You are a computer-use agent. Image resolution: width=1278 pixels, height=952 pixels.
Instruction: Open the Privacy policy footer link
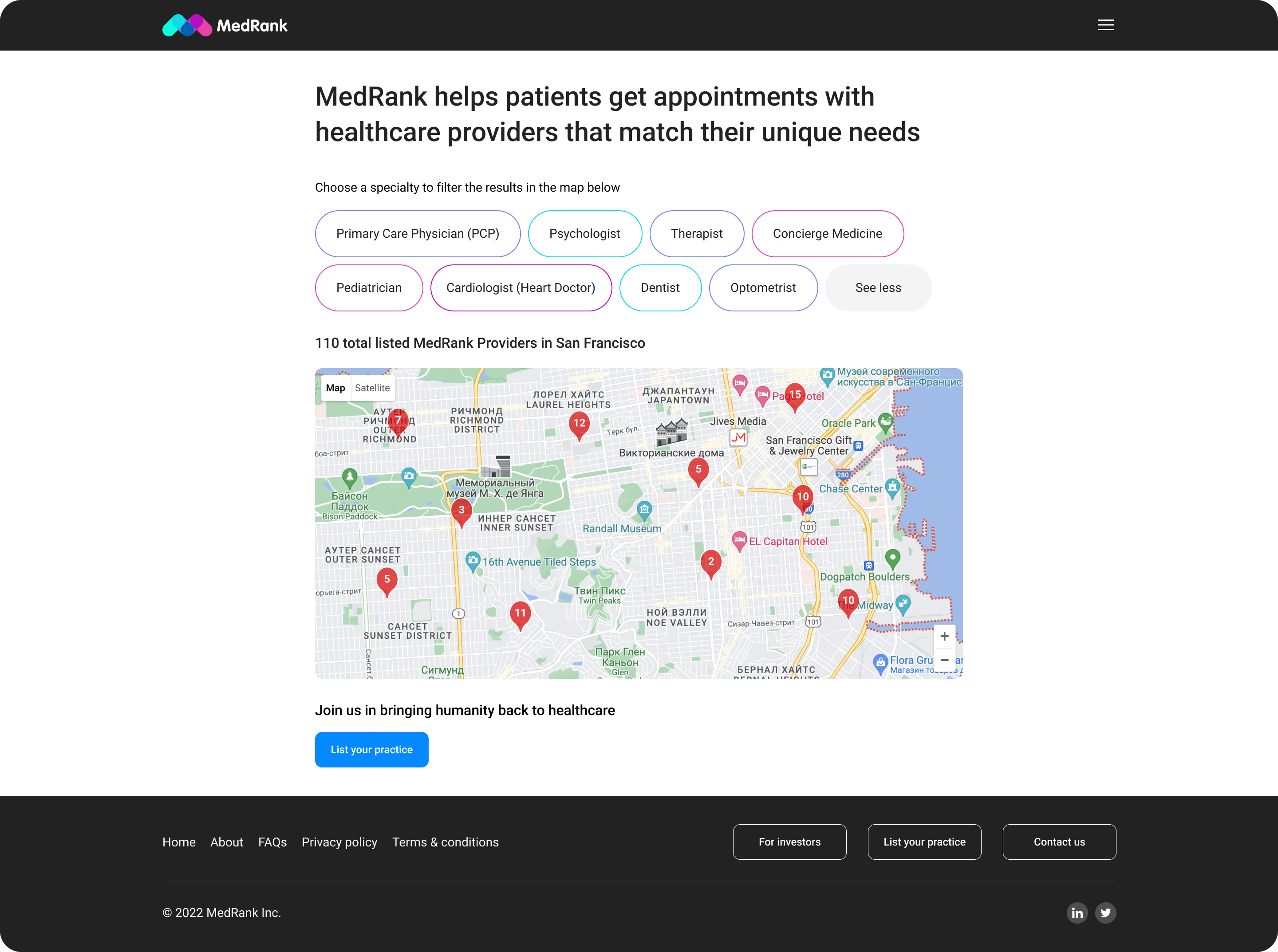coord(339,842)
